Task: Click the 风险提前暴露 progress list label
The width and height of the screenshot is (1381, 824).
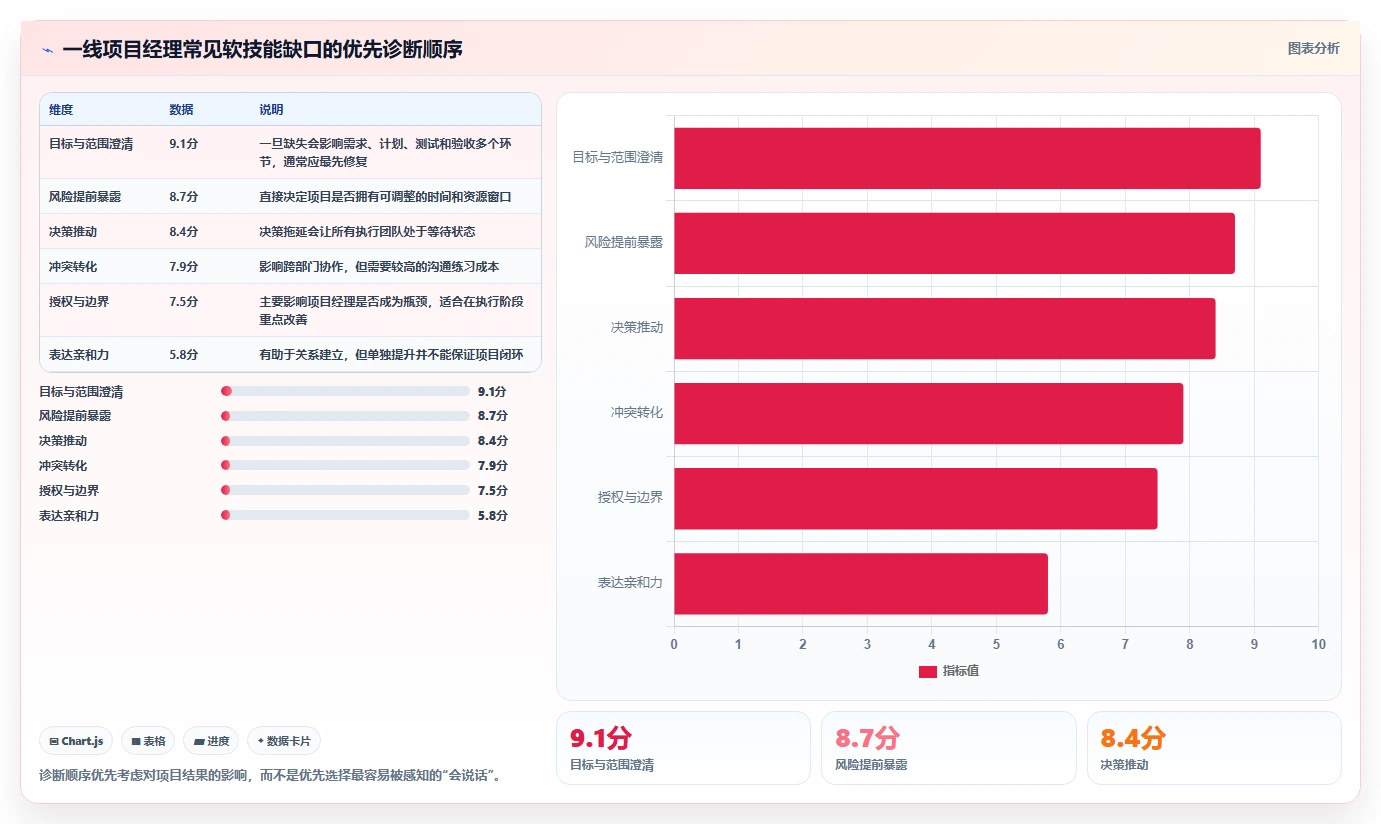Action: [75, 416]
